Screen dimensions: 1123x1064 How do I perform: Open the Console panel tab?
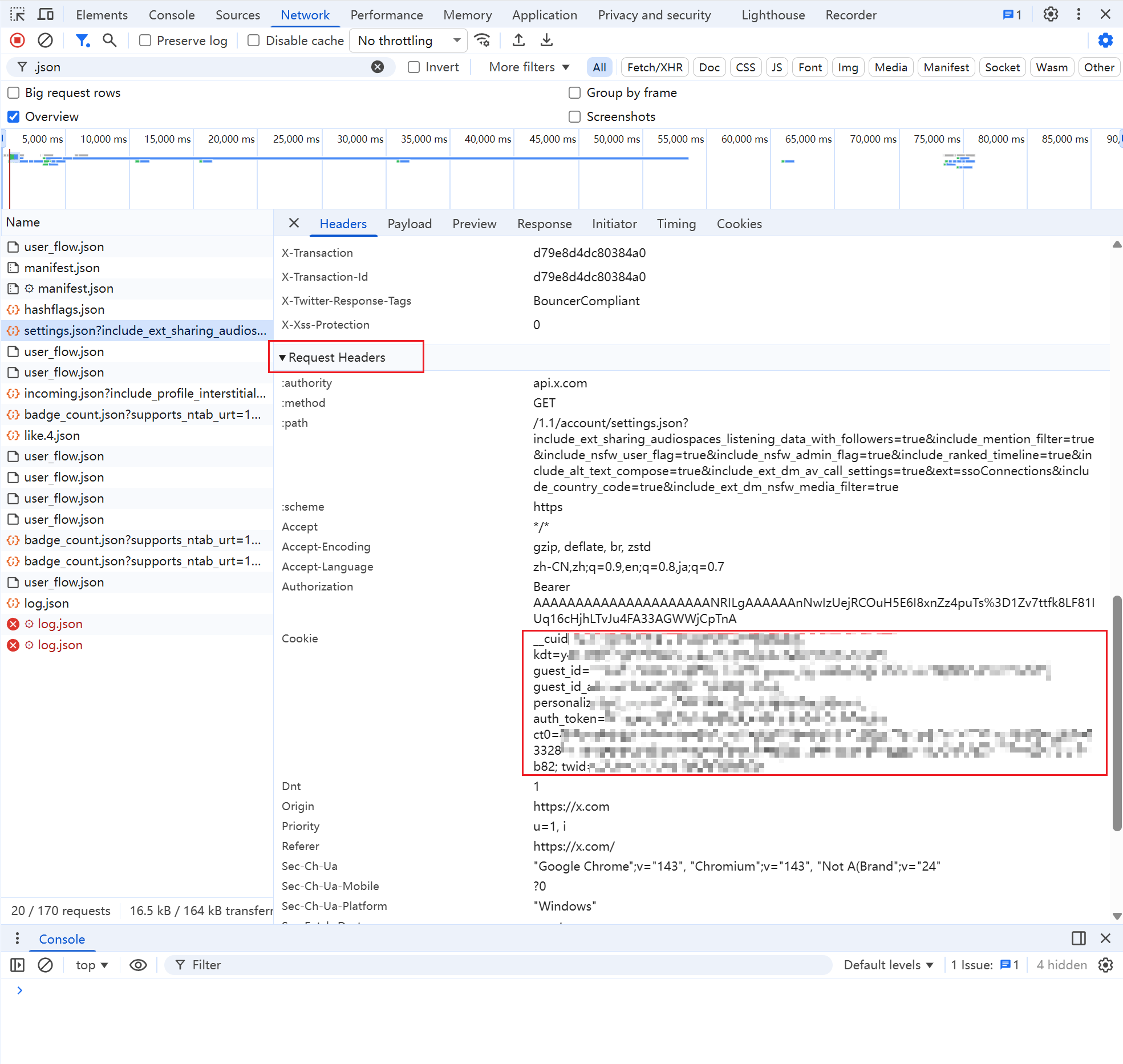pos(172,15)
